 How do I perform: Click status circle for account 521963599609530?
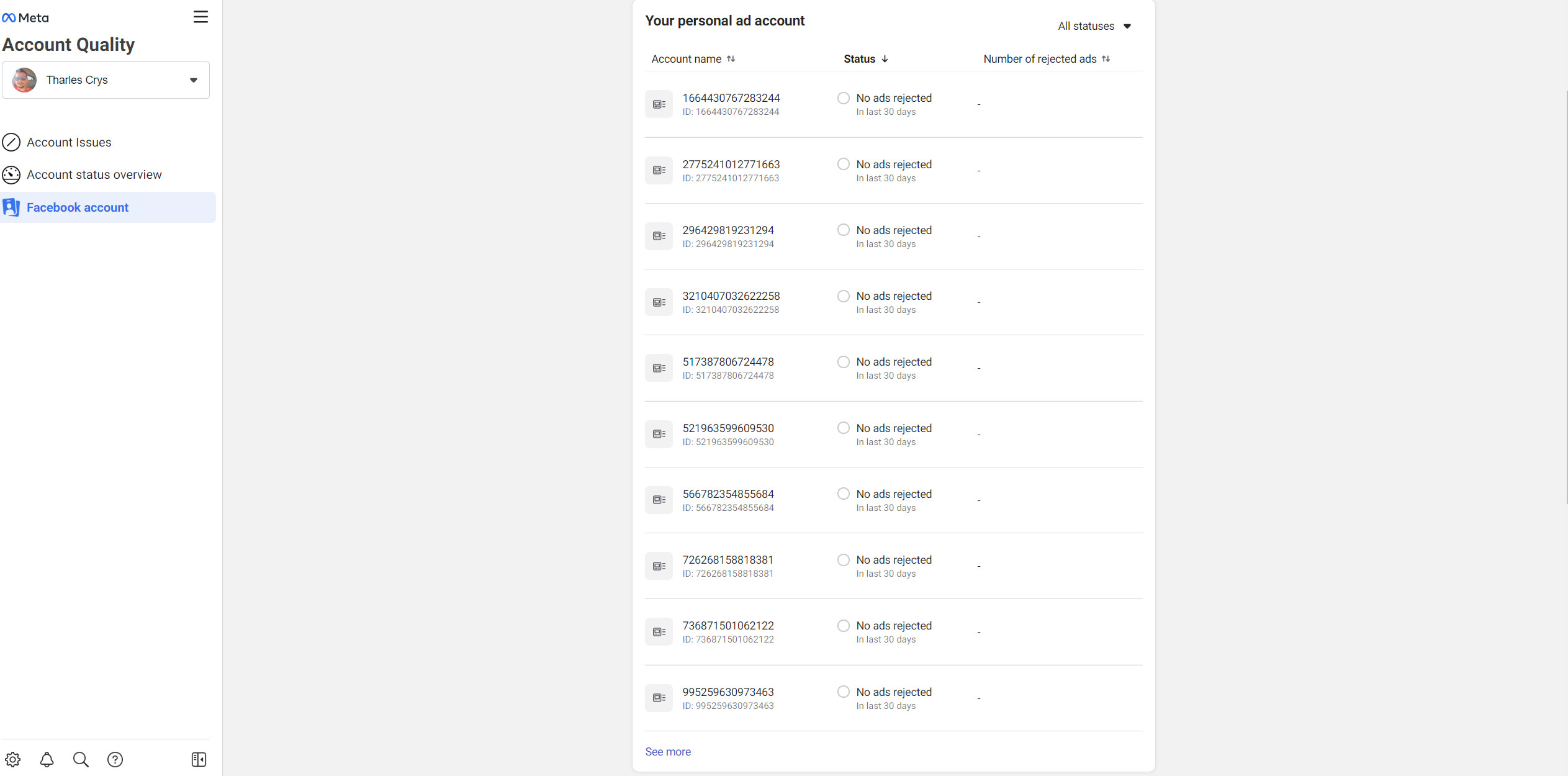(x=844, y=428)
